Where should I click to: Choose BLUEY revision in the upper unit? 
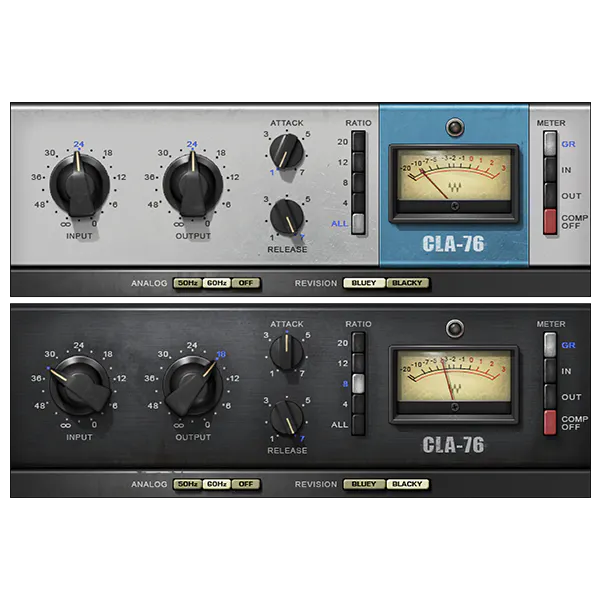point(364,283)
